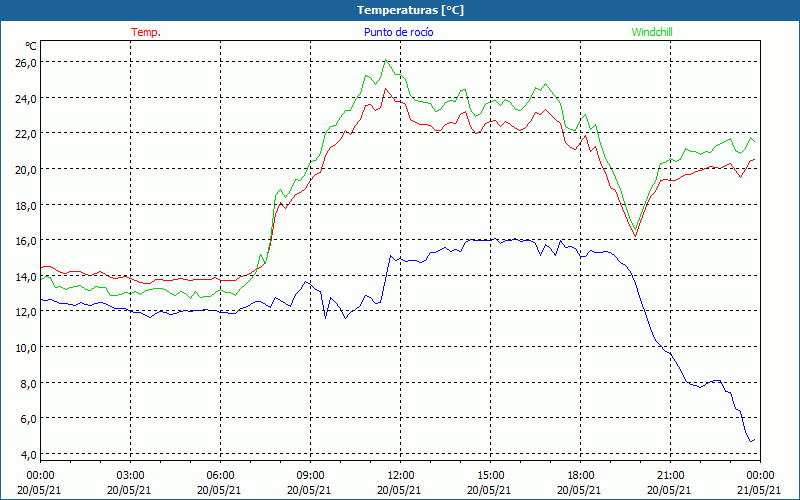The height and width of the screenshot is (500, 800).
Task: Click the 8,0 y-axis value
Action: click(x=28, y=383)
